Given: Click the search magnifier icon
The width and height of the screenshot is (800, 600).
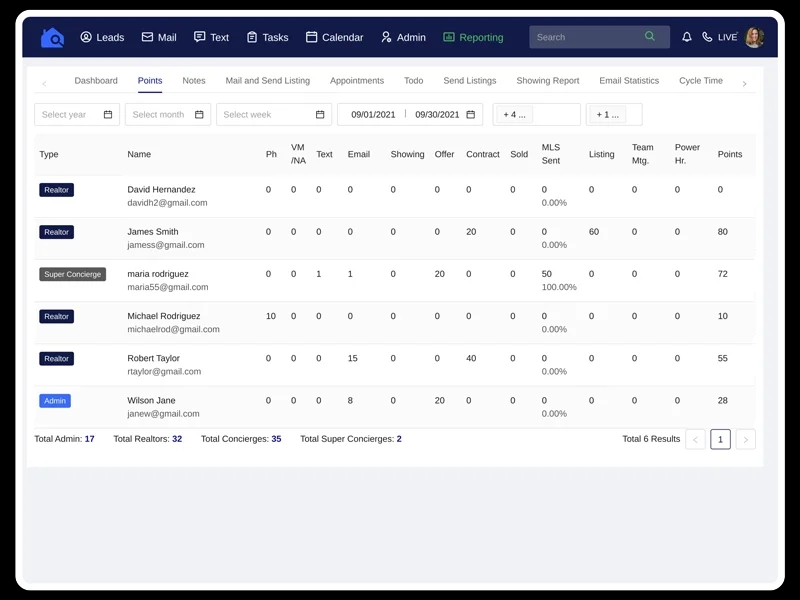Looking at the screenshot, I should click(x=649, y=36).
